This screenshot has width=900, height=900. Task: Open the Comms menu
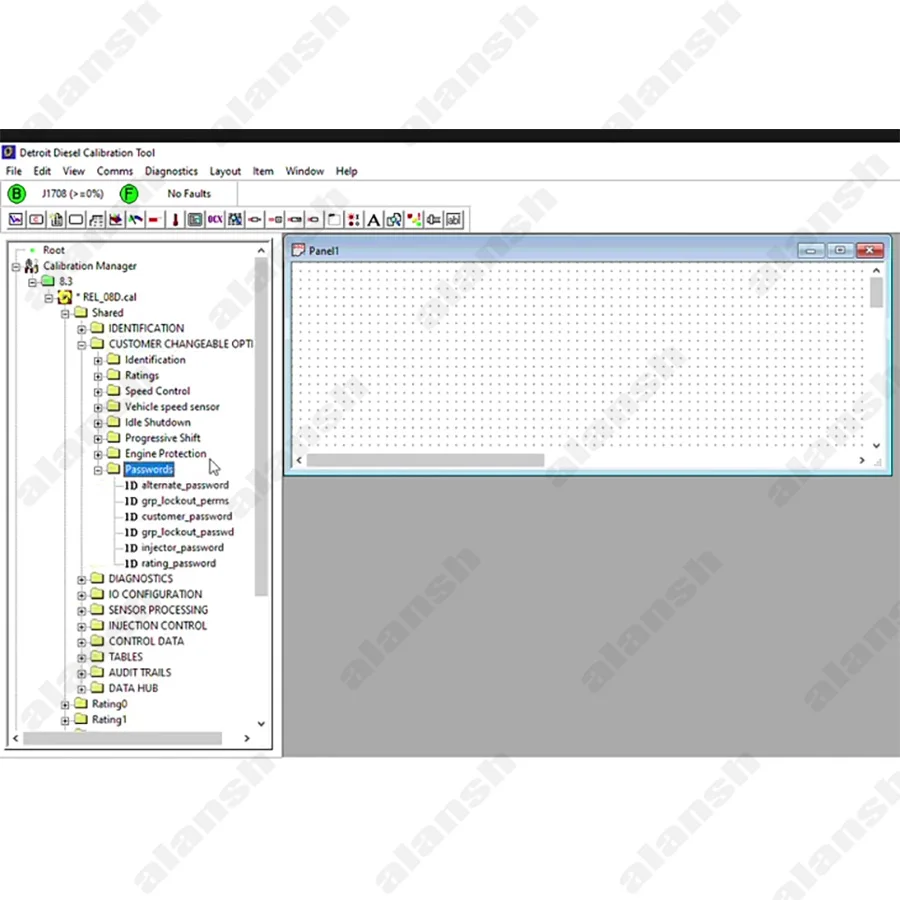[x=115, y=171]
